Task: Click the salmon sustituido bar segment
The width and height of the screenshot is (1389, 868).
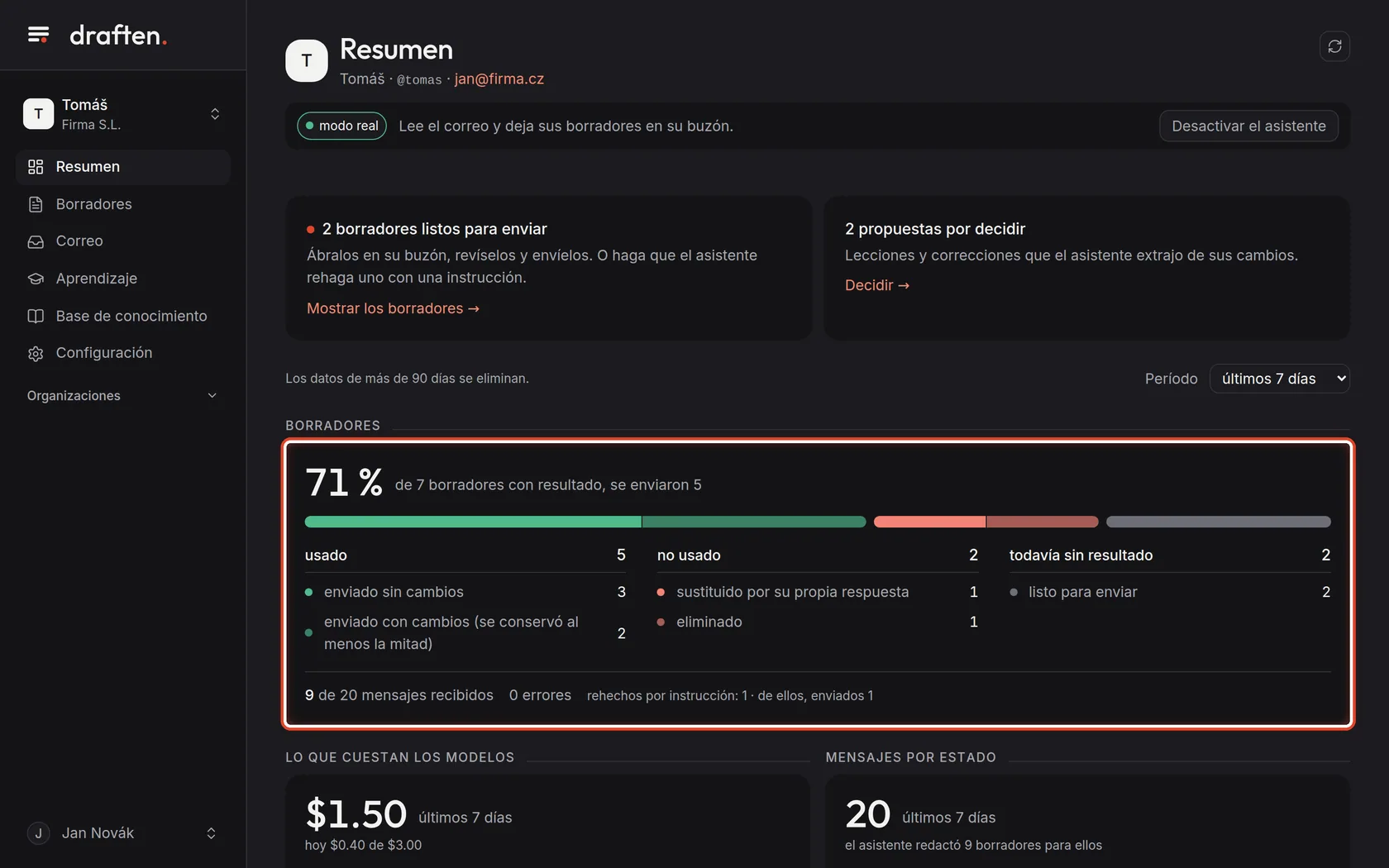Action: click(x=929, y=522)
